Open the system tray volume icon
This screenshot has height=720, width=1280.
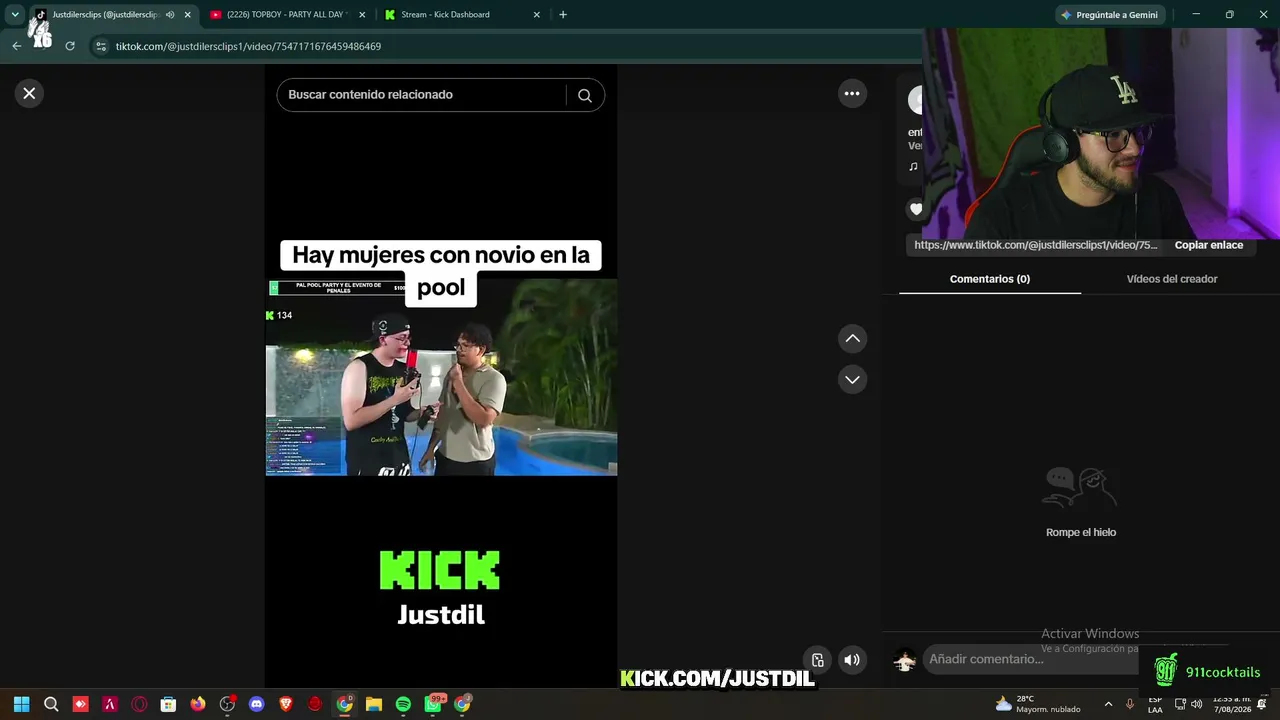point(1197,704)
